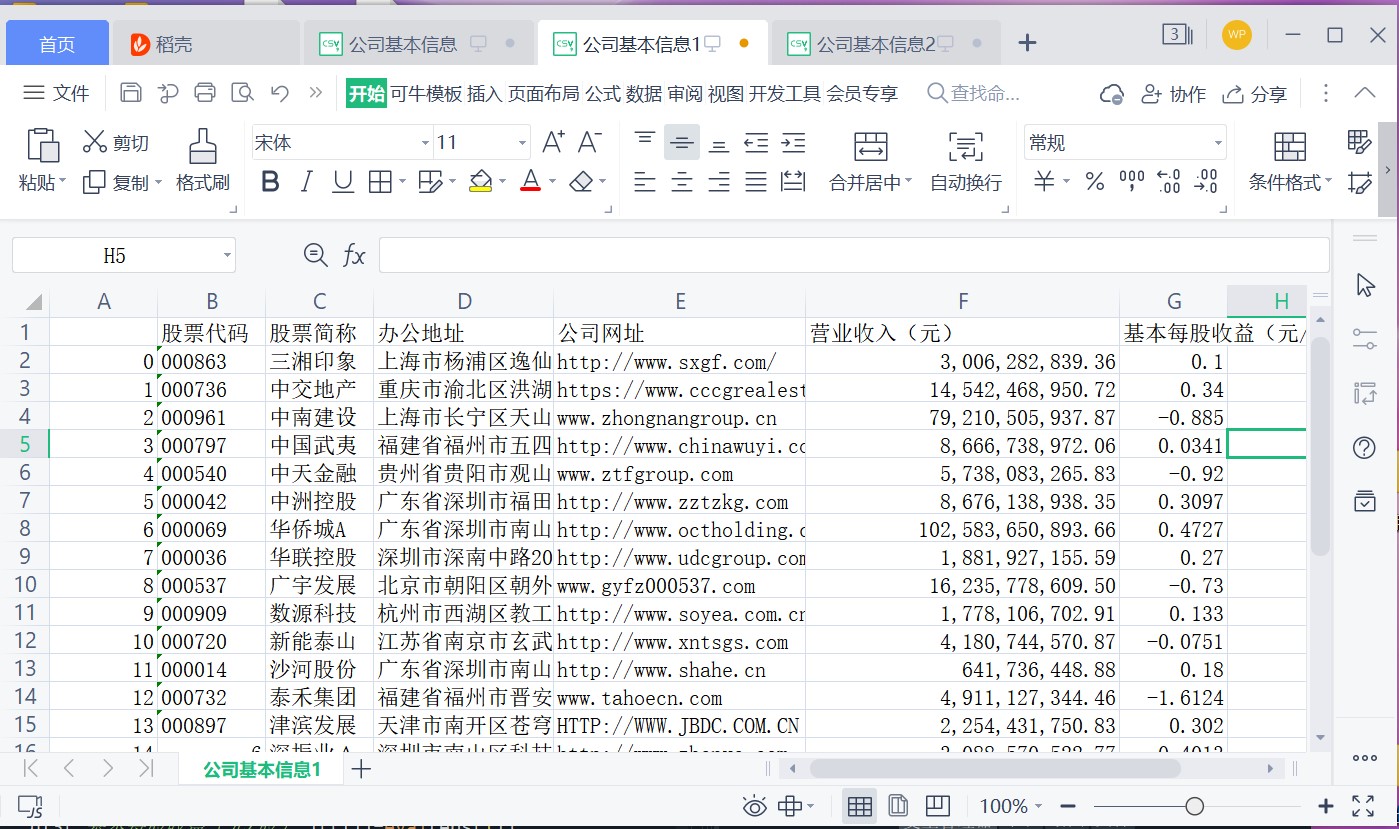This screenshot has height=829, width=1399.
Task: Apply the yellow fill color
Action: tap(481, 182)
